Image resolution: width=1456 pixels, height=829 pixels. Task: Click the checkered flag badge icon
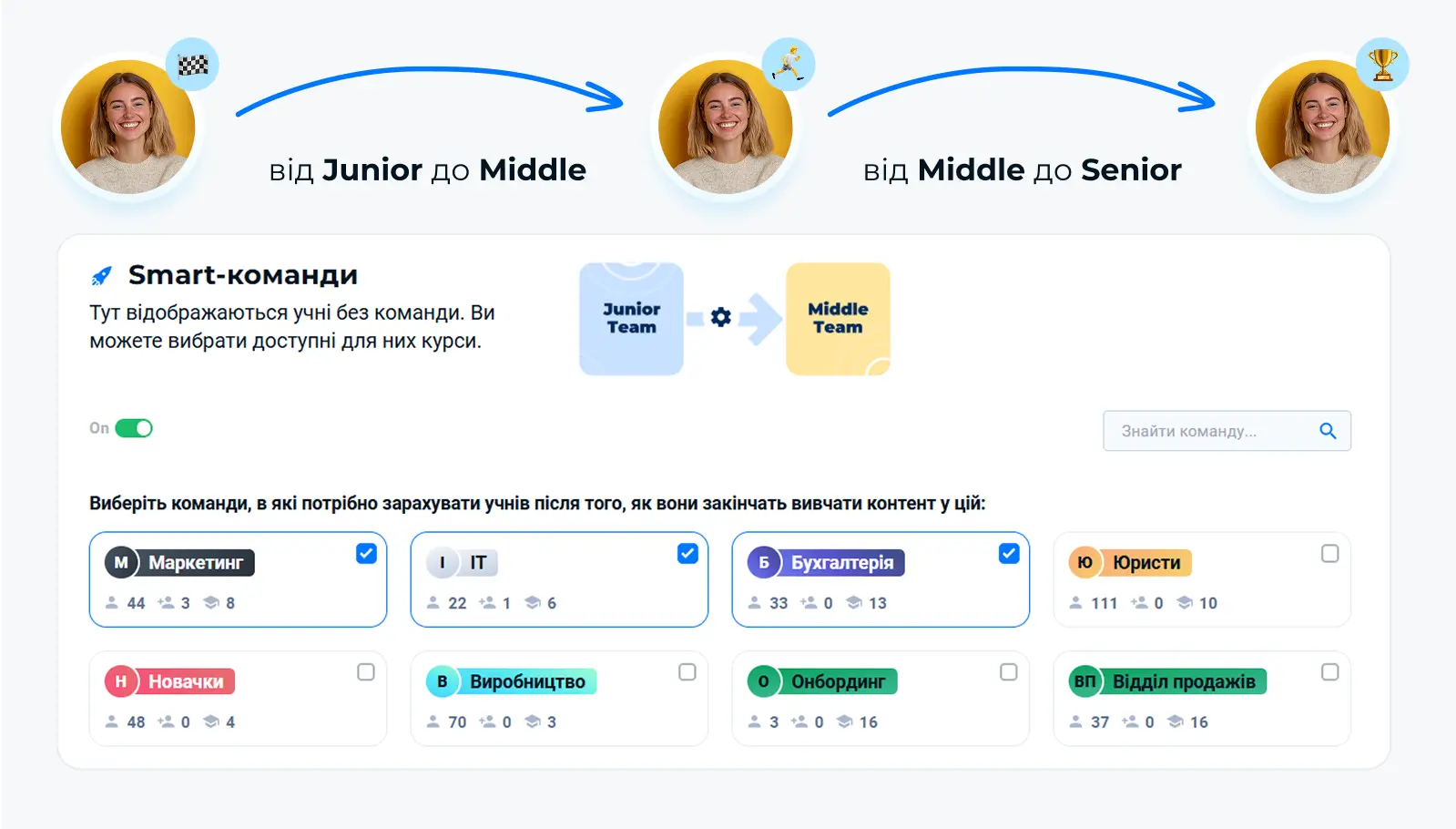coord(192,65)
